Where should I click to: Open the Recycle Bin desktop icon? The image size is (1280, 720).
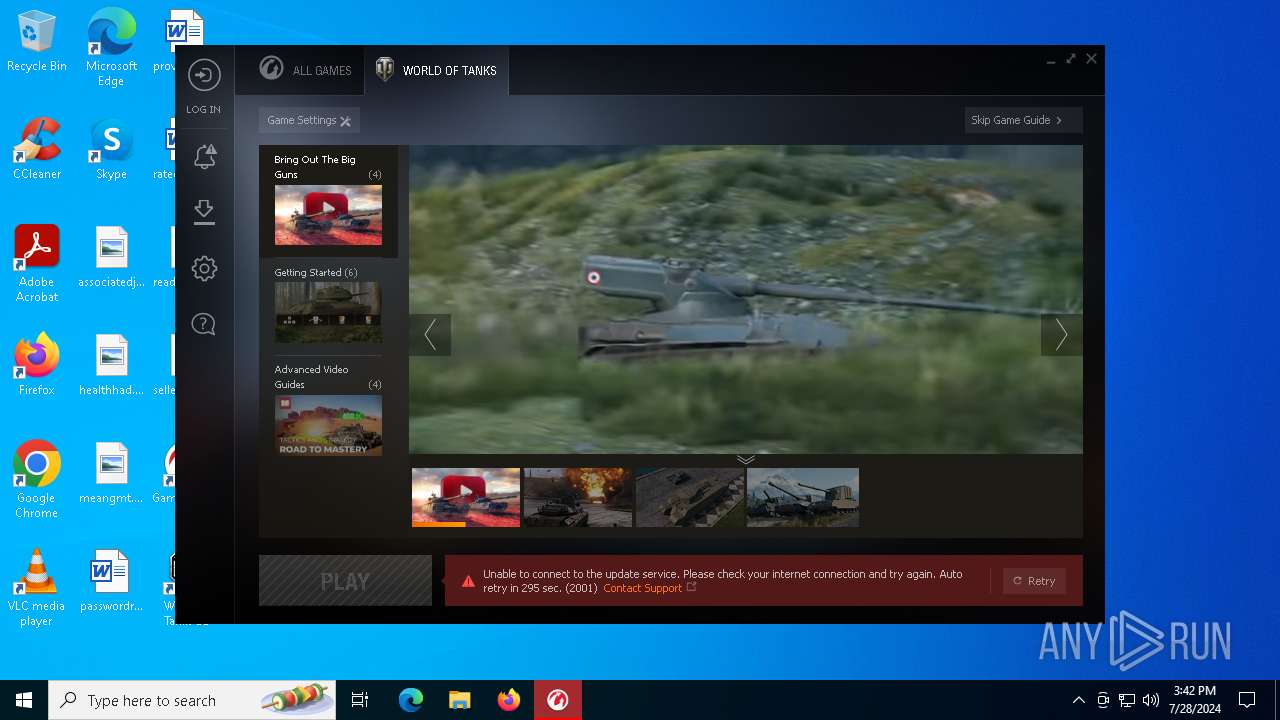pos(37,41)
